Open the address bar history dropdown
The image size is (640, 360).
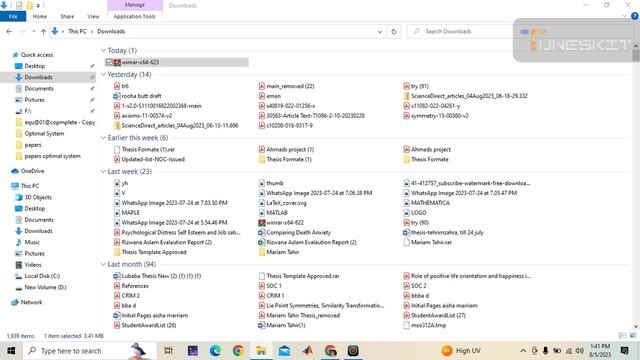(x=380, y=31)
